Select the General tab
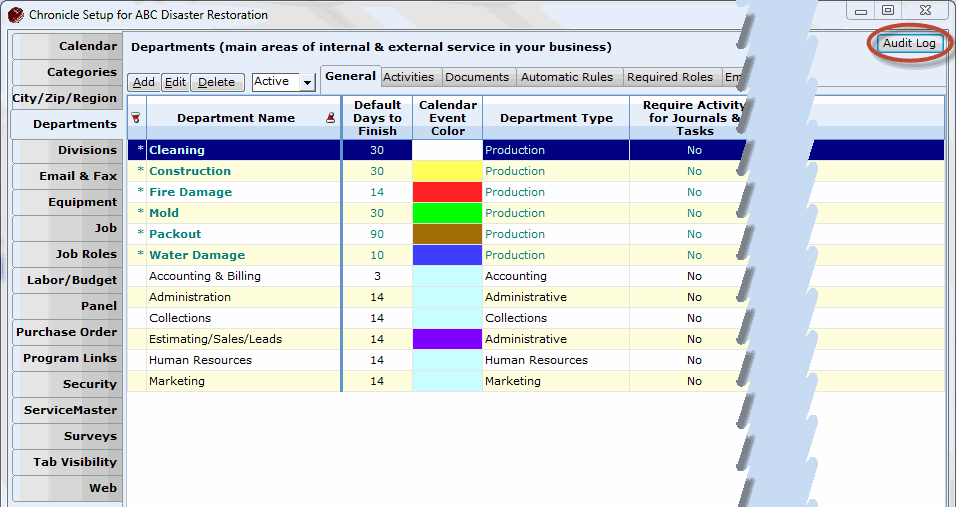Viewport: 956px width, 507px height. coord(351,76)
